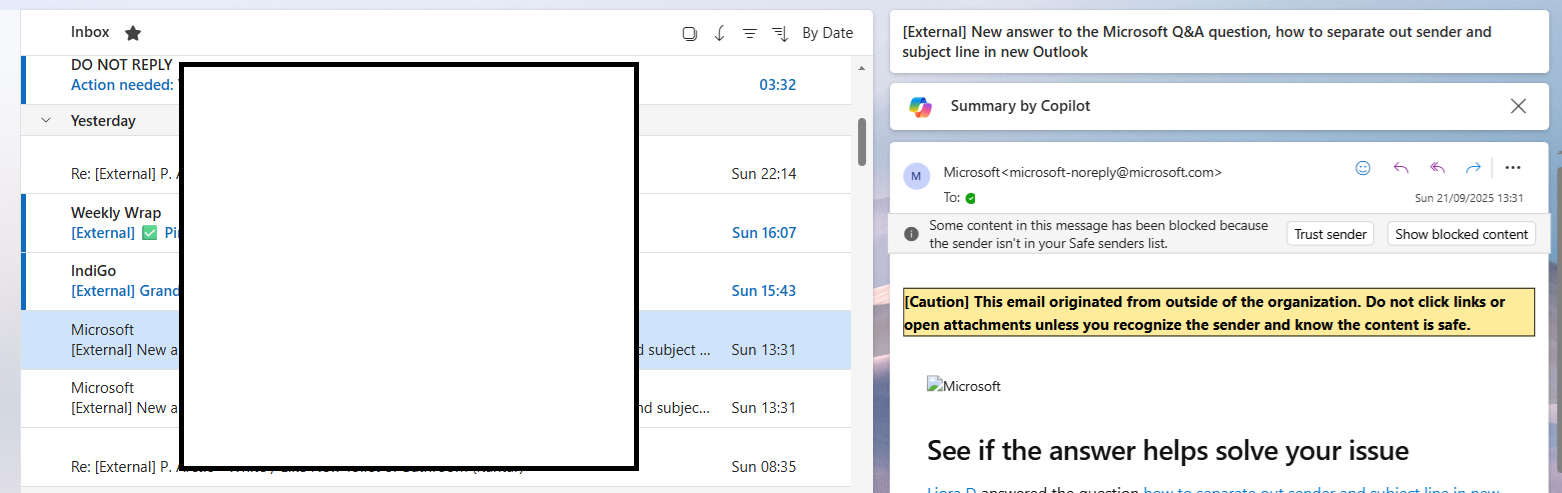Click the Copilot logo icon
Viewport: 1562px width, 493px height.
click(x=920, y=106)
